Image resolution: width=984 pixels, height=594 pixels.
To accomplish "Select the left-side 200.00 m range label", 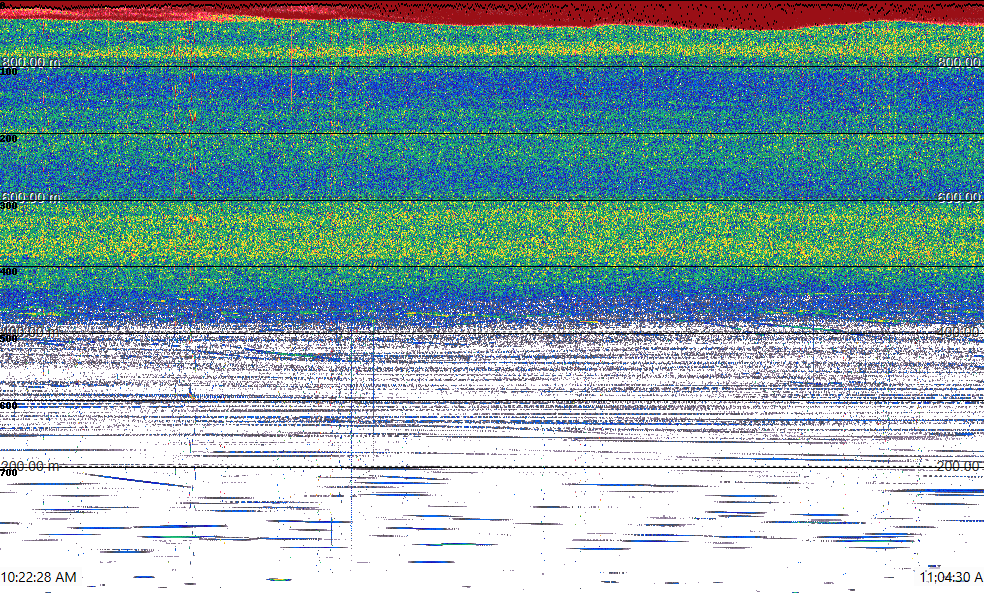I will click(x=30, y=465).
